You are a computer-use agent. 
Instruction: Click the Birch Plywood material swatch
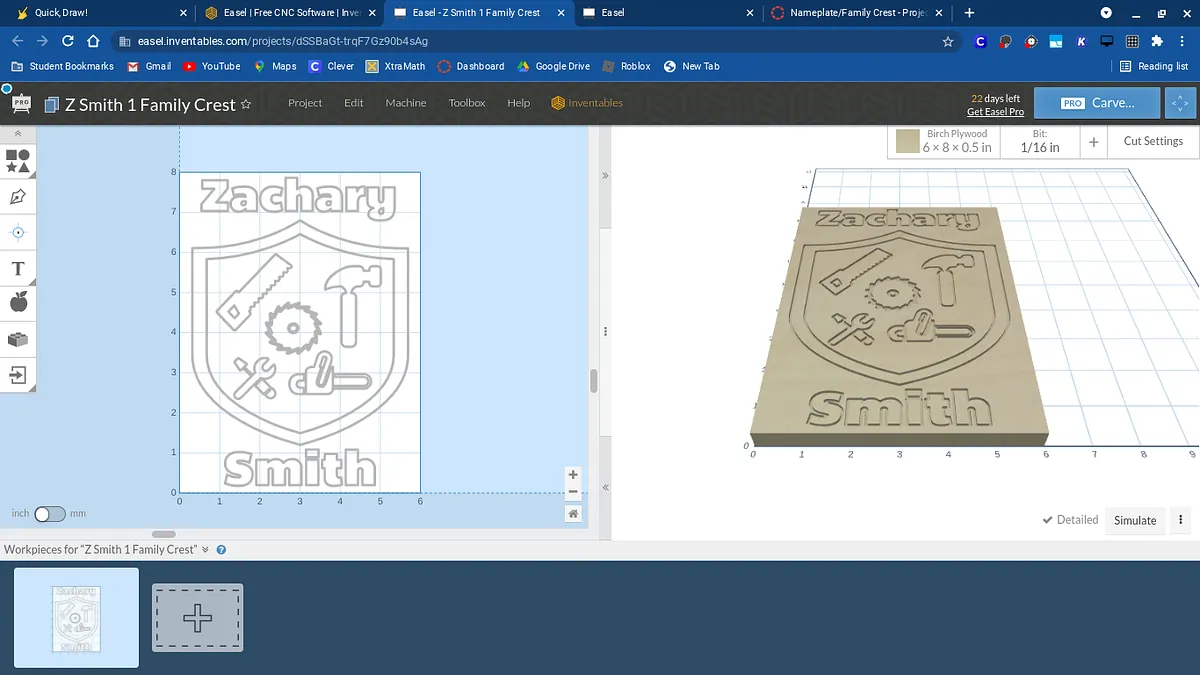908,141
